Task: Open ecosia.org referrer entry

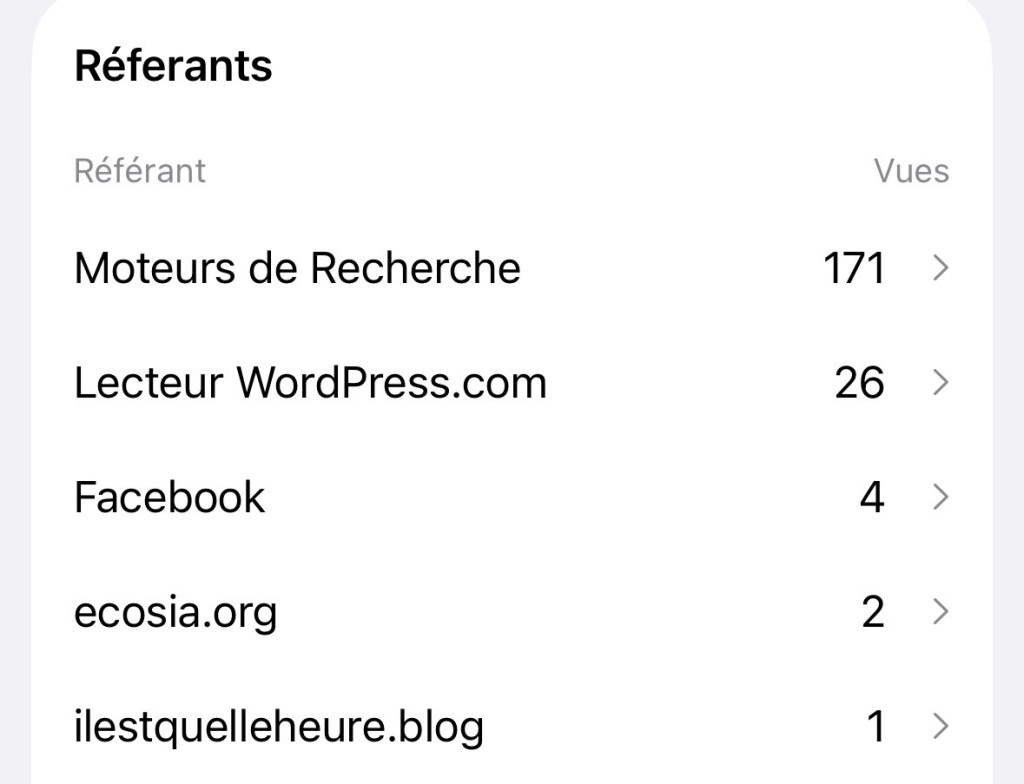Action: coord(176,611)
